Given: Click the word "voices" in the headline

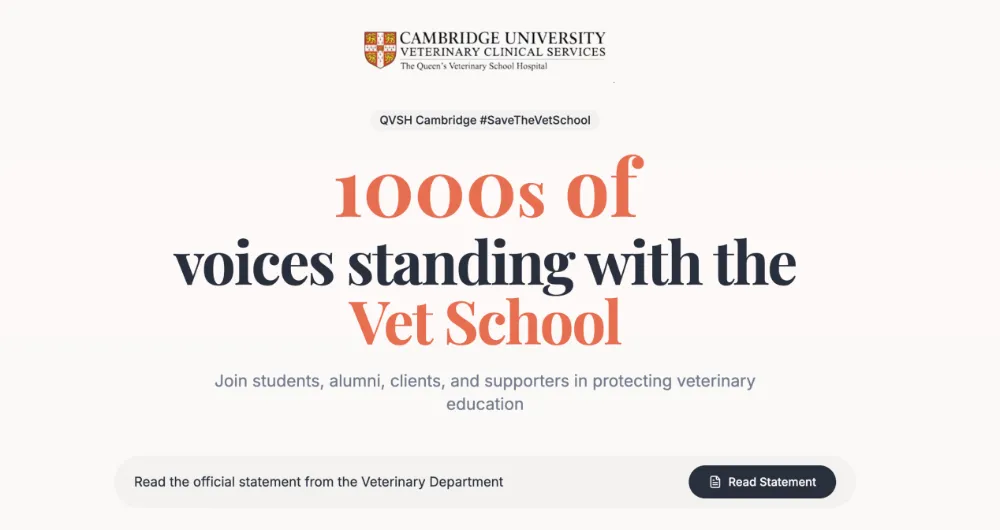Looking at the screenshot, I should pos(254,263).
